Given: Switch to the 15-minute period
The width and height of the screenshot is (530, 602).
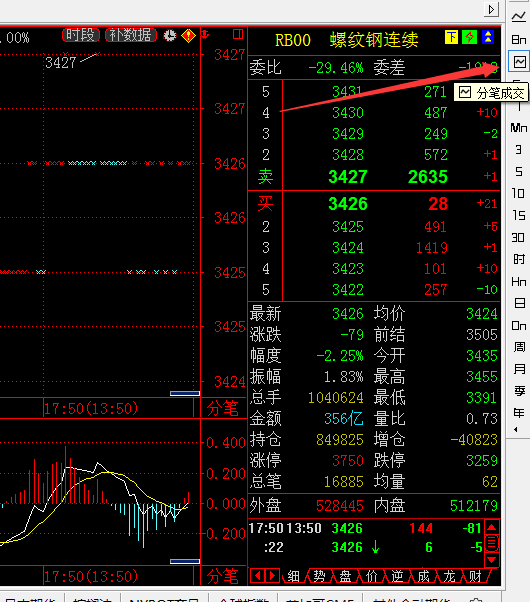Looking at the screenshot, I should coord(518,215).
